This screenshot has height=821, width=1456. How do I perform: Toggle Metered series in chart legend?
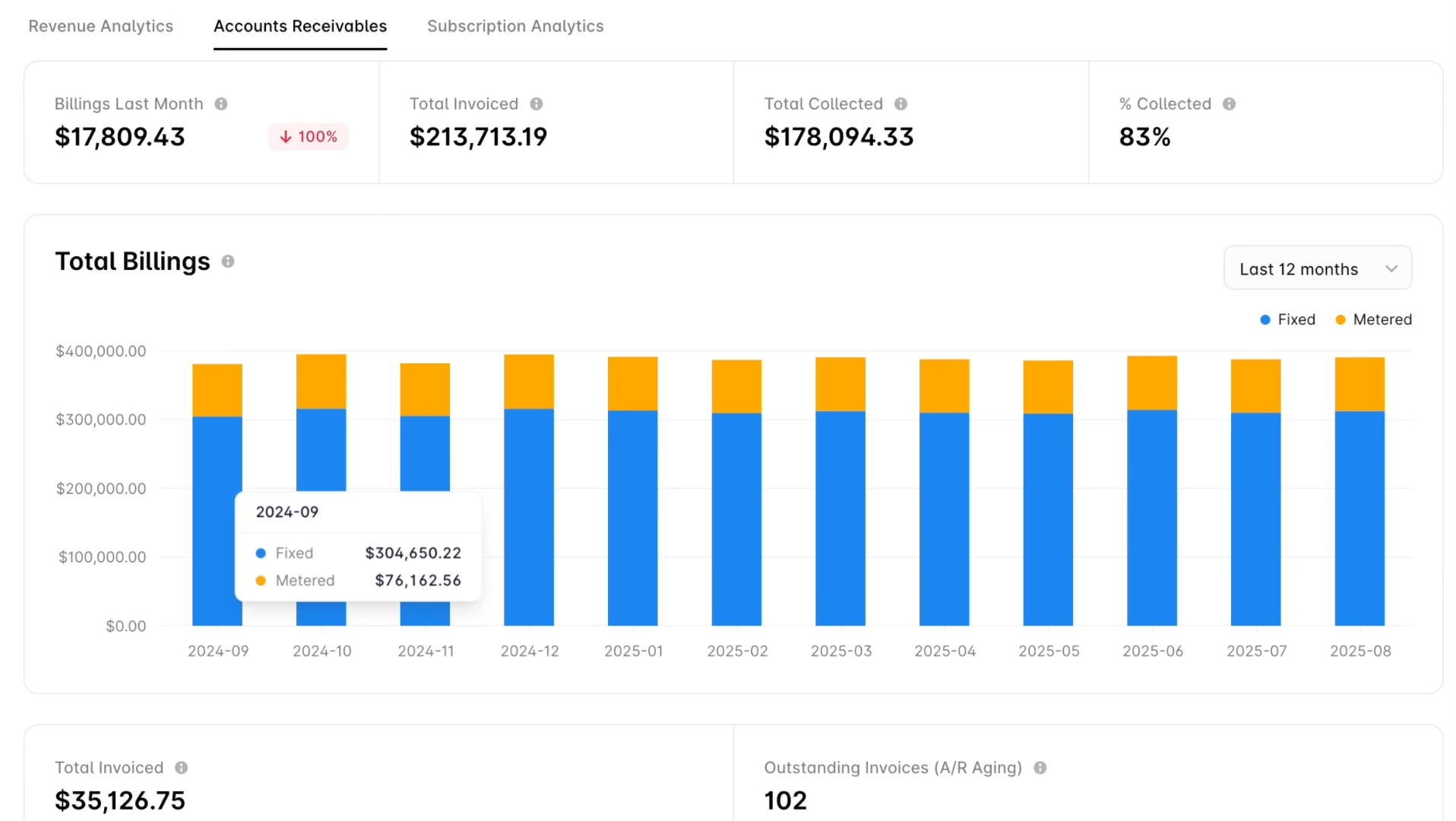coord(1373,320)
